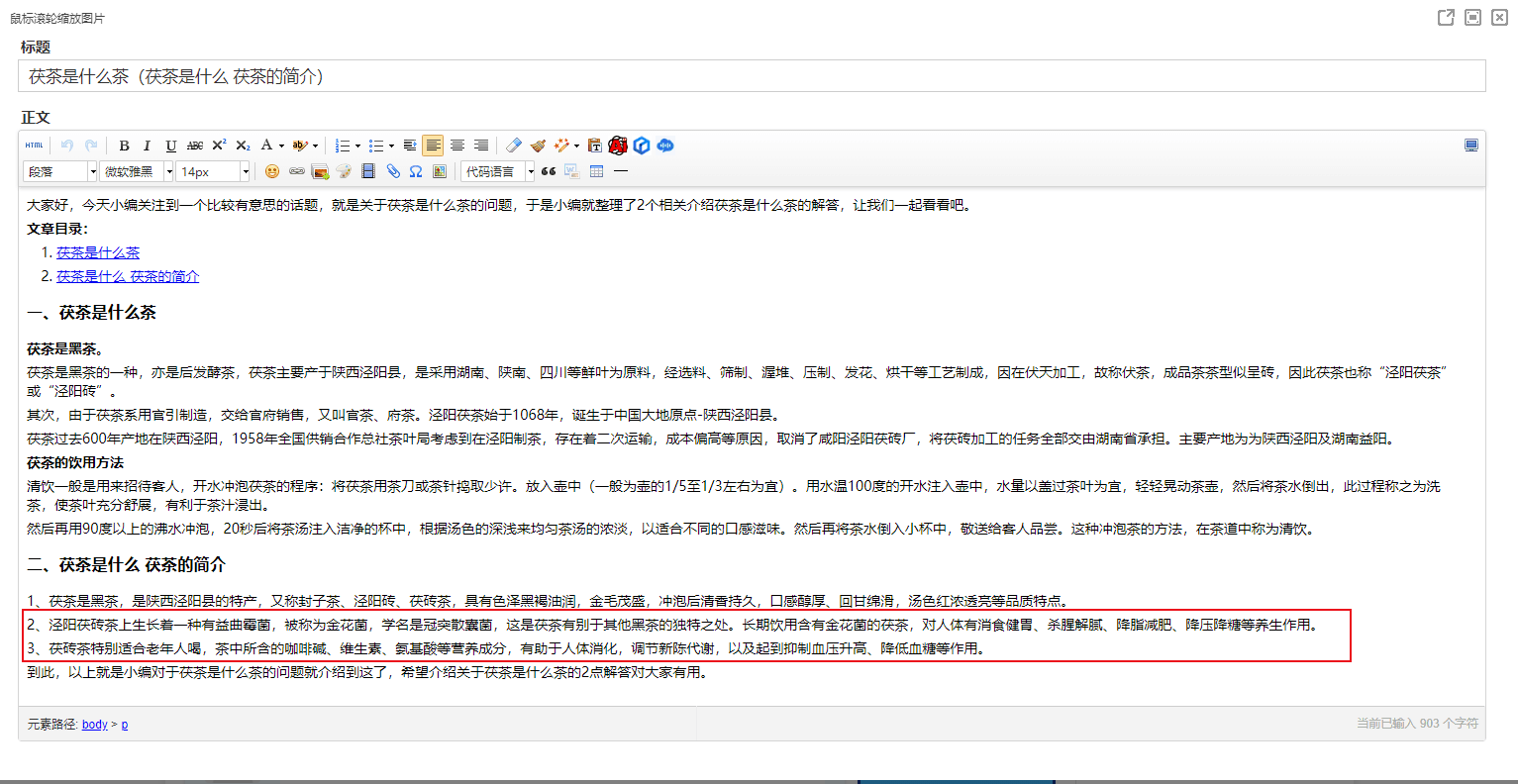Click the redo arrow icon
This screenshot has width=1518, height=784.
(x=91, y=146)
